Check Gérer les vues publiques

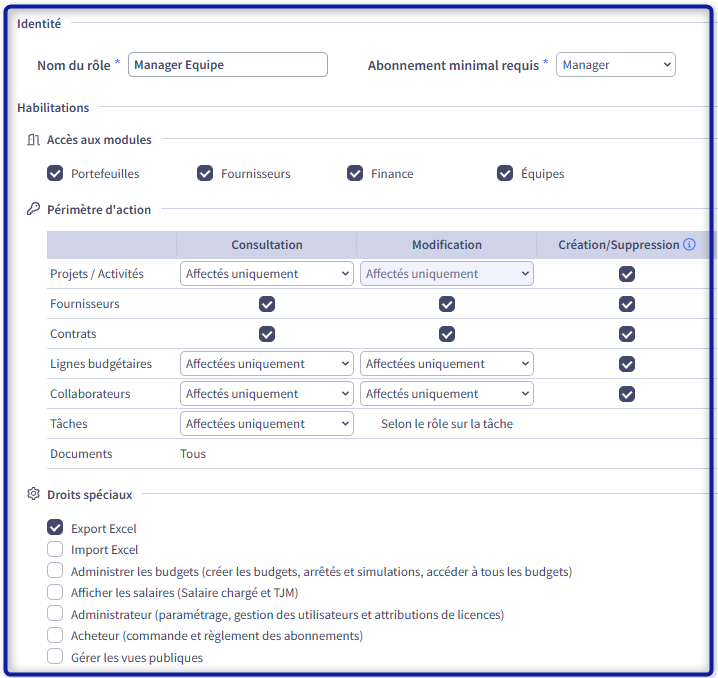(x=55, y=656)
